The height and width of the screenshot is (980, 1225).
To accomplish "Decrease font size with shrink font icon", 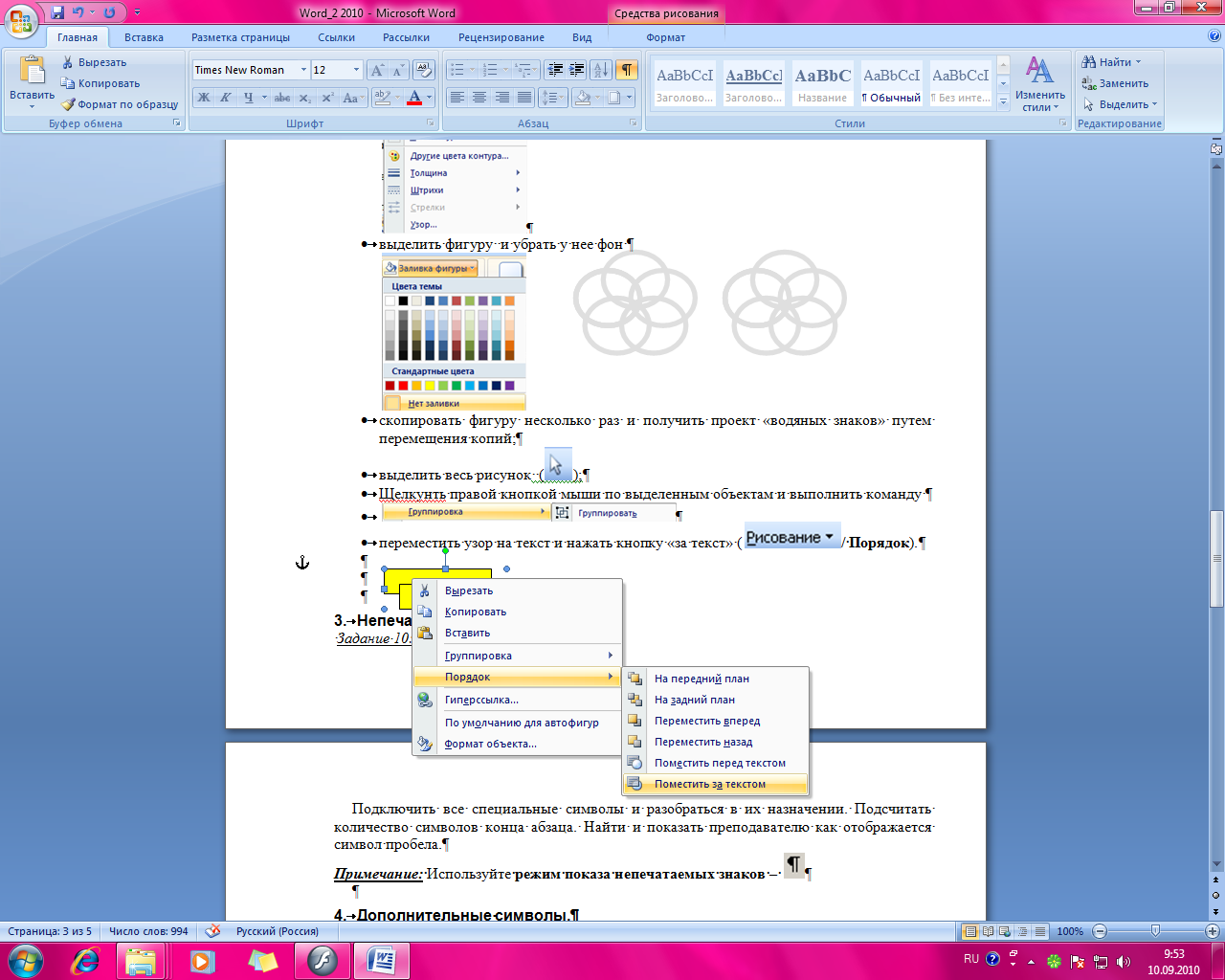I will pos(398,70).
